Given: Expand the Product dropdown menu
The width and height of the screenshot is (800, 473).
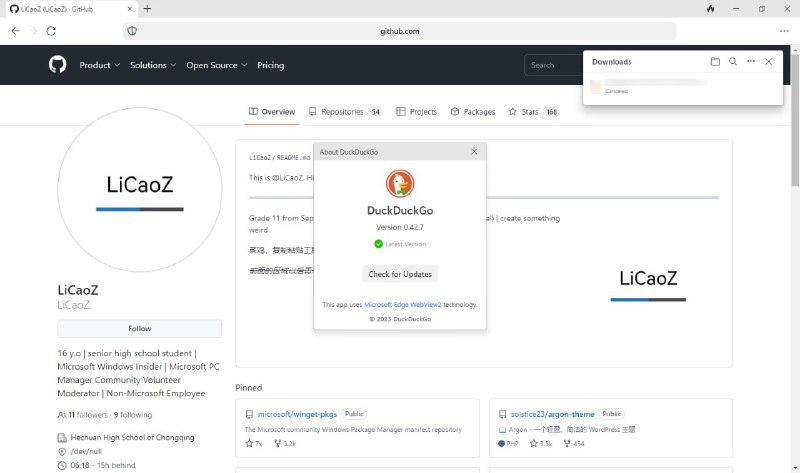Looking at the screenshot, I should pyautogui.click(x=99, y=65).
